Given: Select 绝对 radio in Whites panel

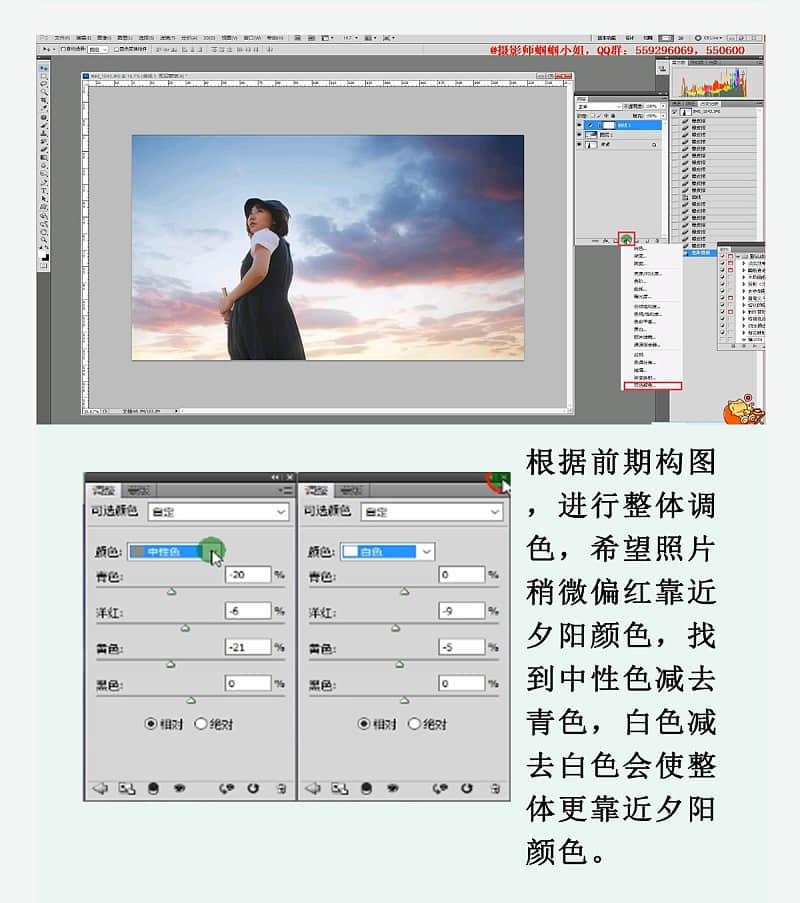Looking at the screenshot, I should [414, 724].
